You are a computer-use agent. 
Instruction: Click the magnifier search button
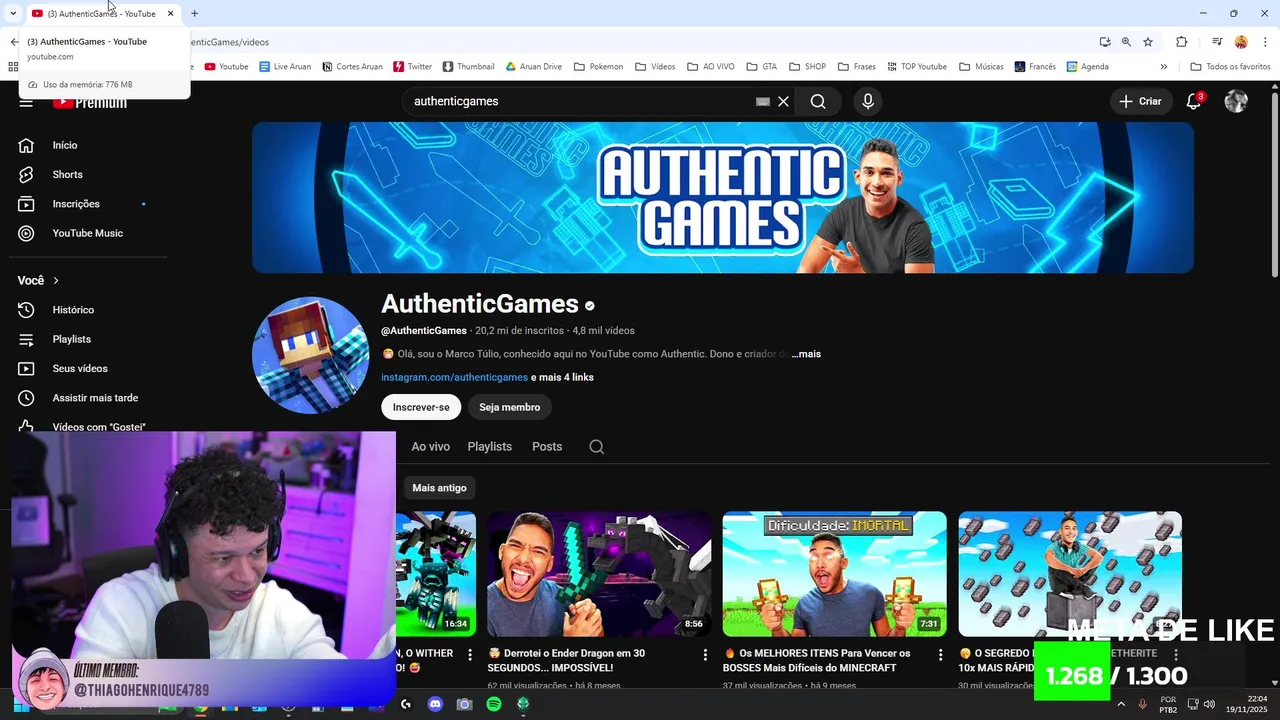click(x=818, y=101)
